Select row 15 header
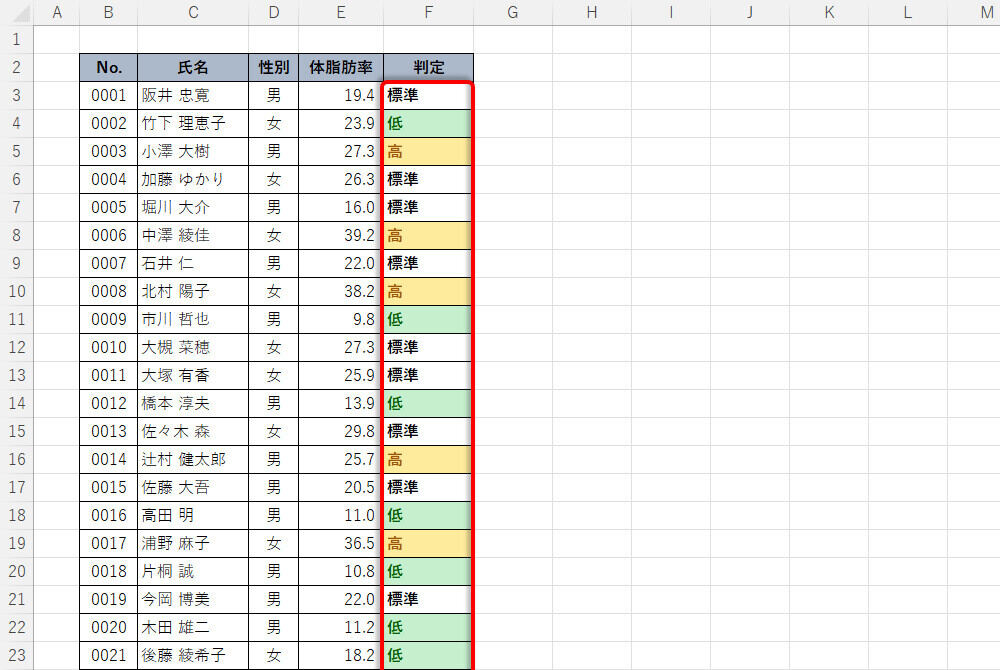Viewport: 1000px width, 670px height. coord(17,432)
